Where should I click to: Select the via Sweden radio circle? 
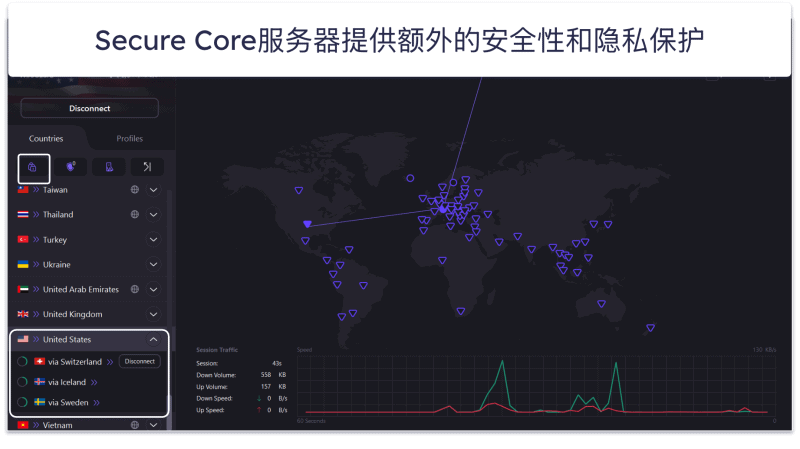(22, 402)
